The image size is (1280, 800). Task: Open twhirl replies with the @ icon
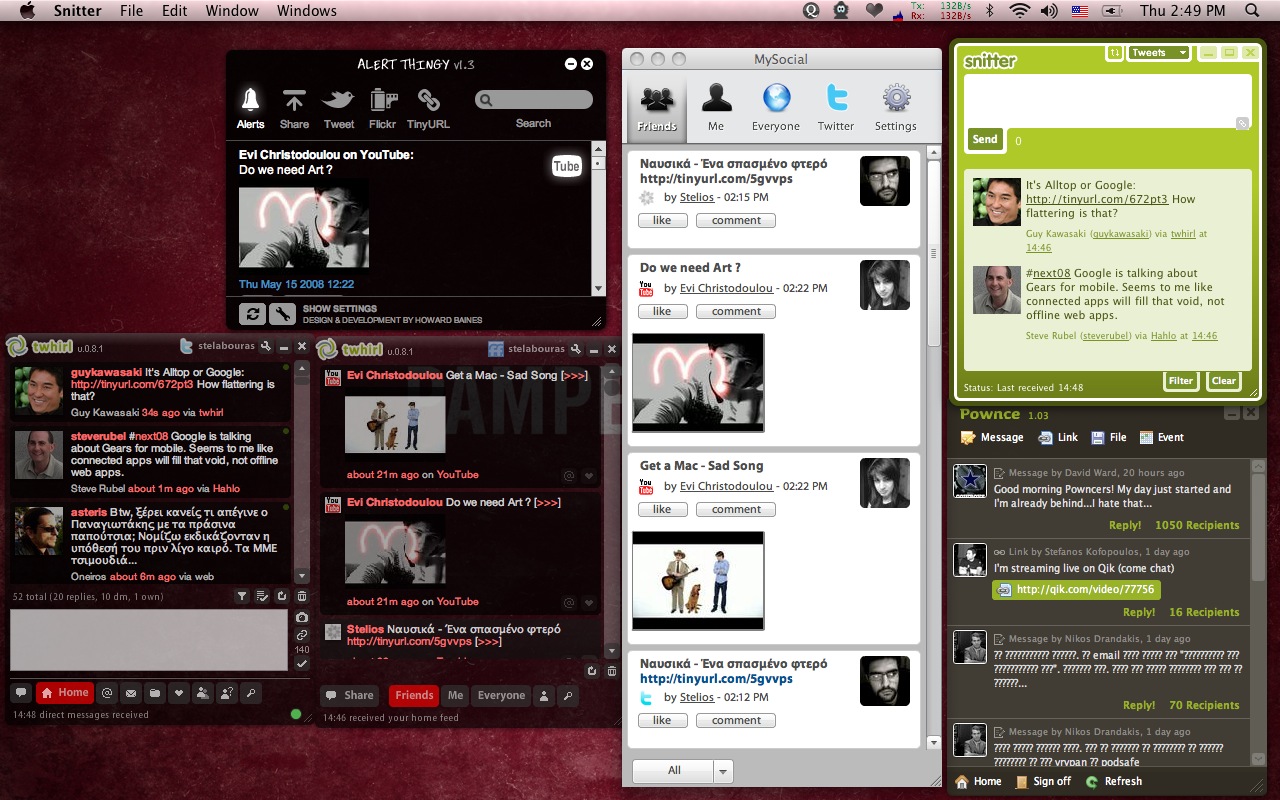(106, 692)
